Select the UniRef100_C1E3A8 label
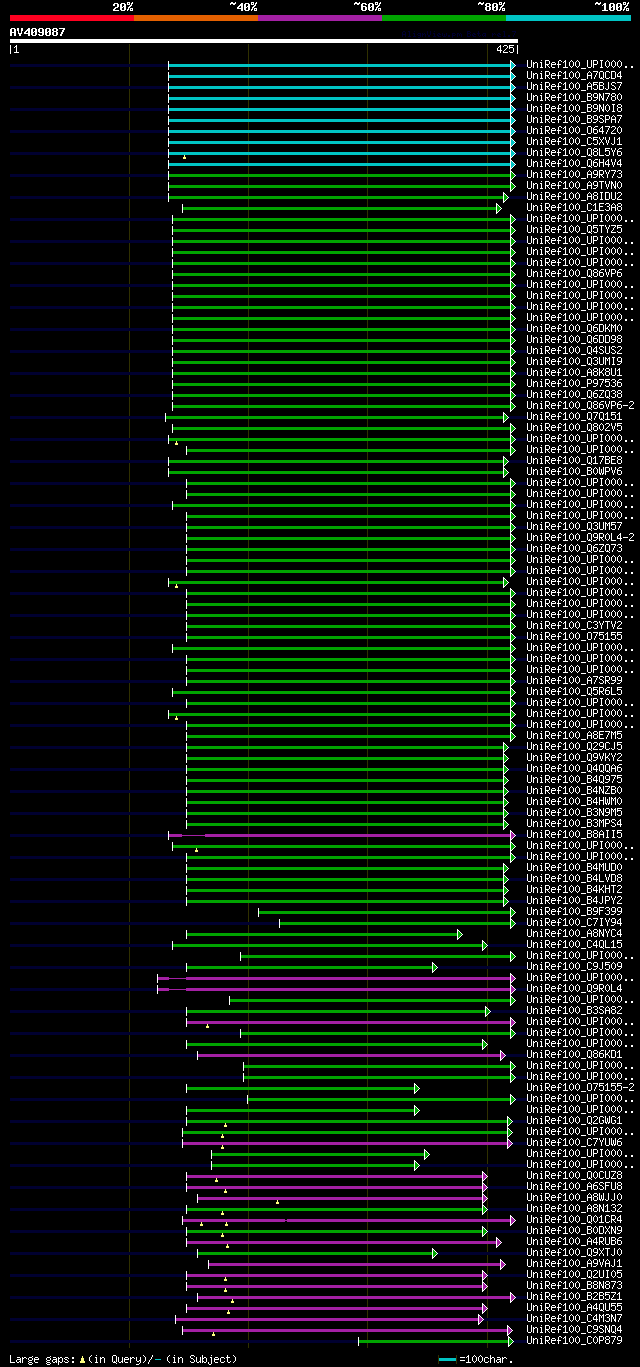640x1367 pixels. [x=574, y=207]
